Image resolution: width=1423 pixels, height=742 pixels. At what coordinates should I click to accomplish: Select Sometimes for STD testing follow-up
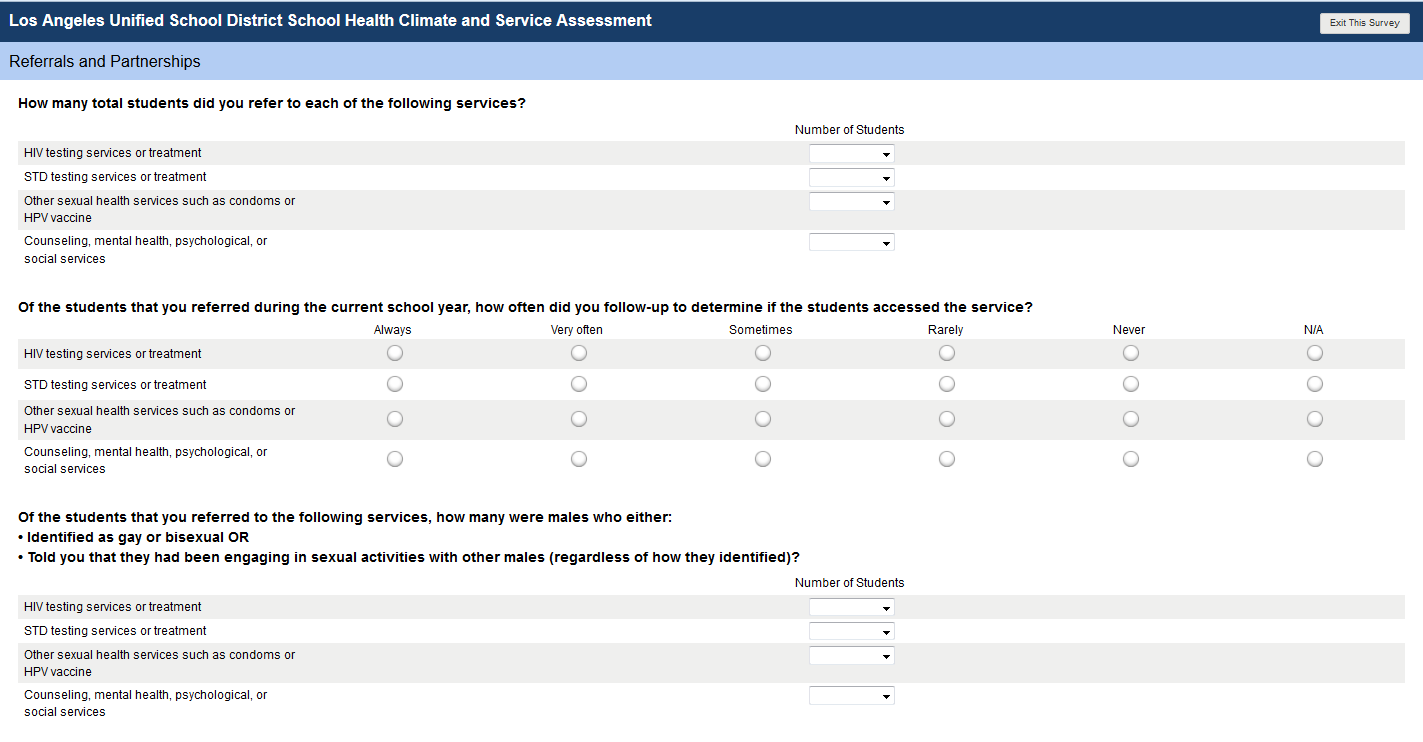click(x=763, y=384)
